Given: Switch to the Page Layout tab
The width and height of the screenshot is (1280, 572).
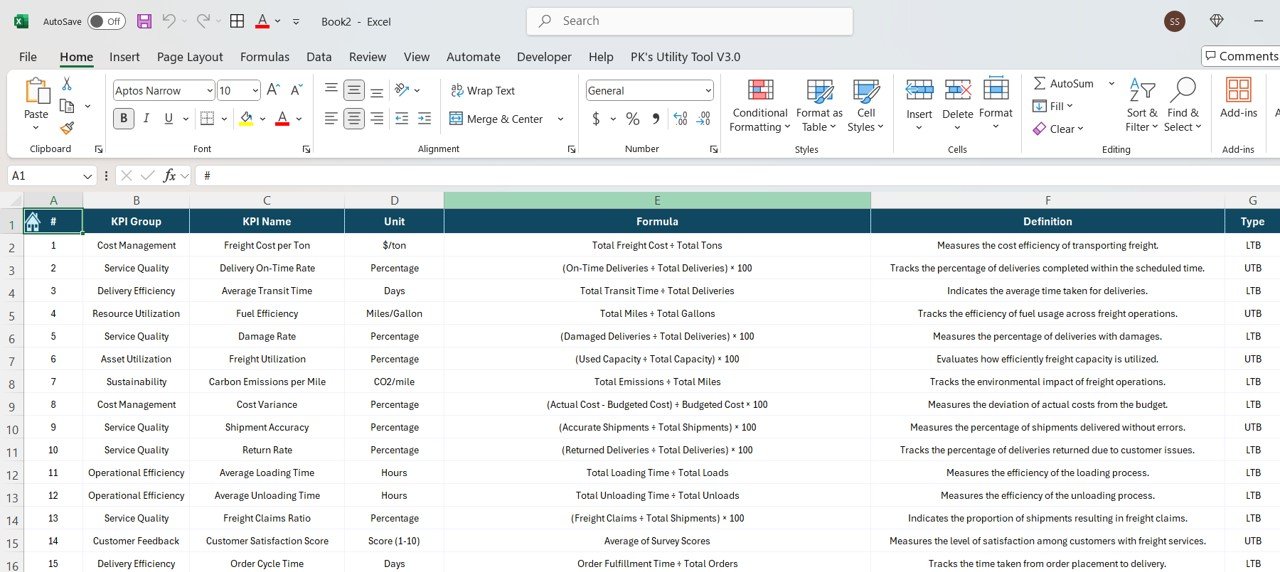Looking at the screenshot, I should 190,57.
